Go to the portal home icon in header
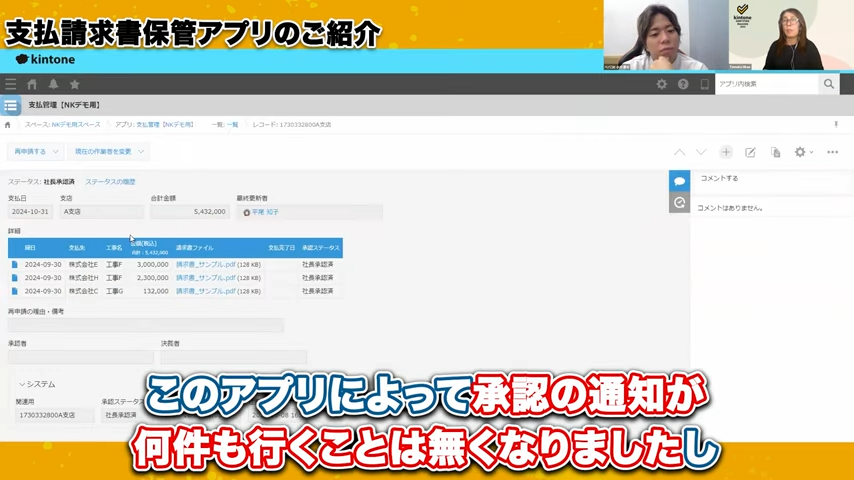 tap(32, 84)
